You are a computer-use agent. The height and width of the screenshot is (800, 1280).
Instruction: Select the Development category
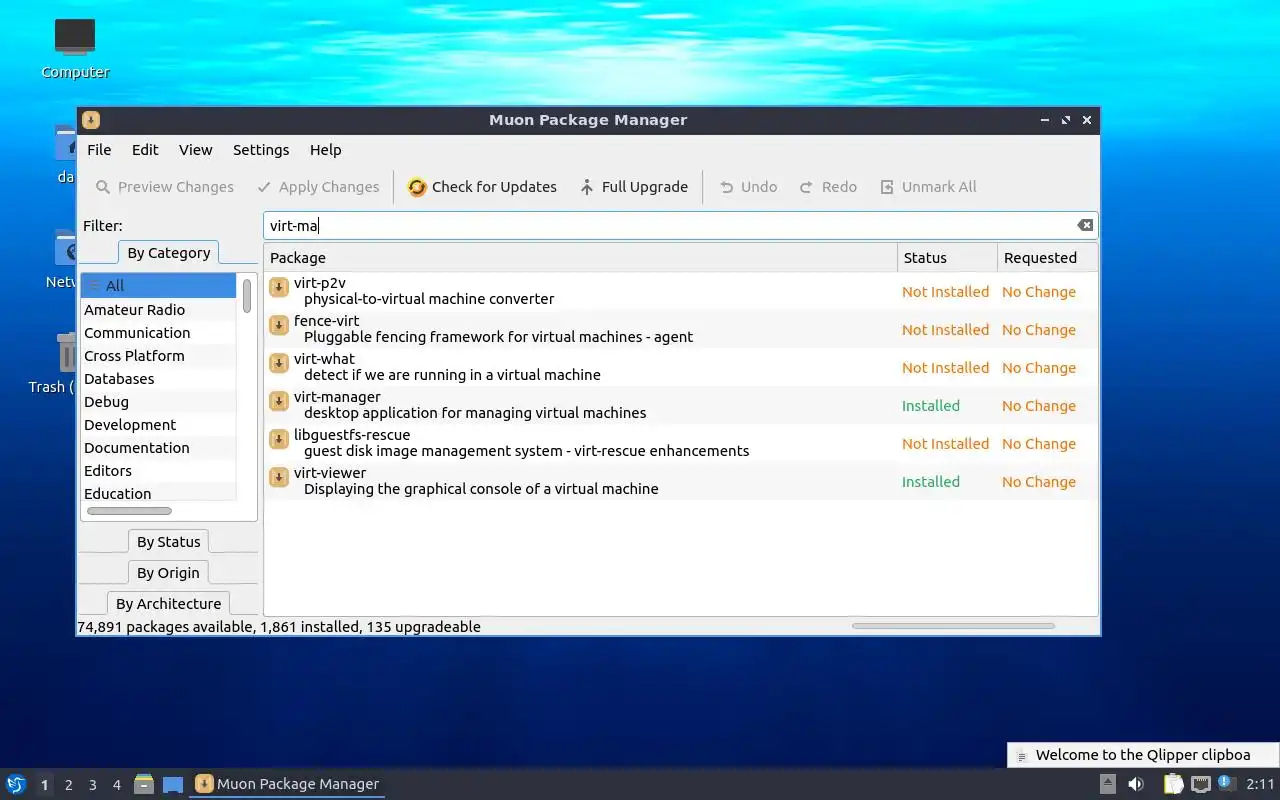[x=159, y=425]
